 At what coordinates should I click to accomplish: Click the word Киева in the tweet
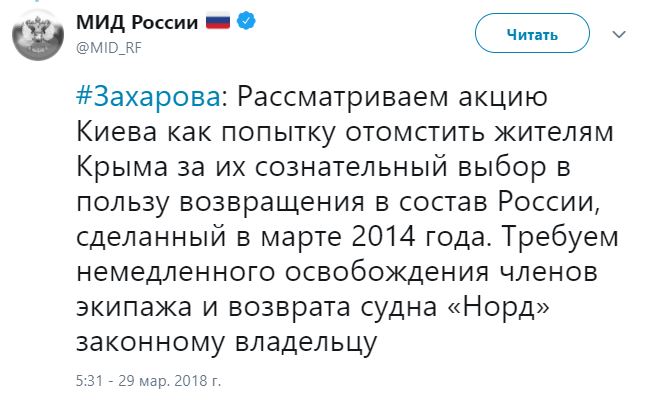click(x=117, y=132)
